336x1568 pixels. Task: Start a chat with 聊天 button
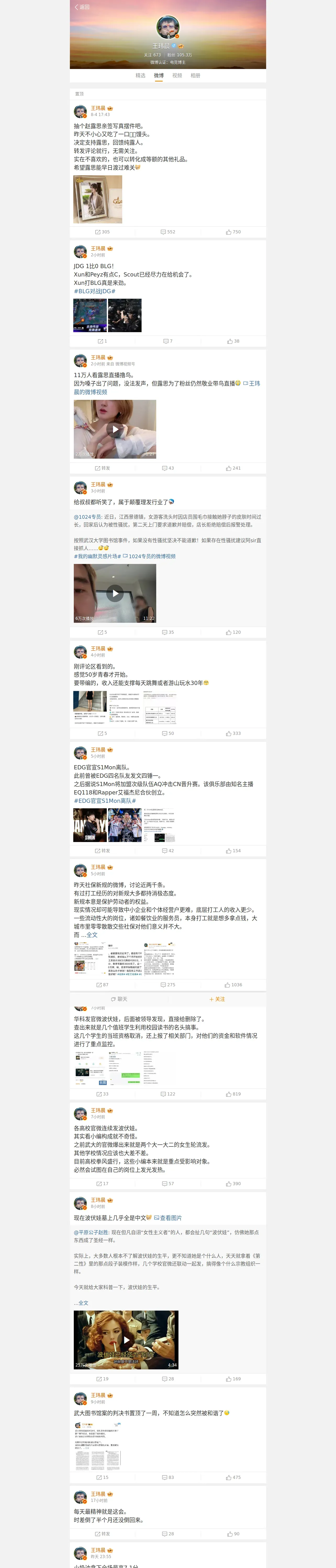pos(119,999)
